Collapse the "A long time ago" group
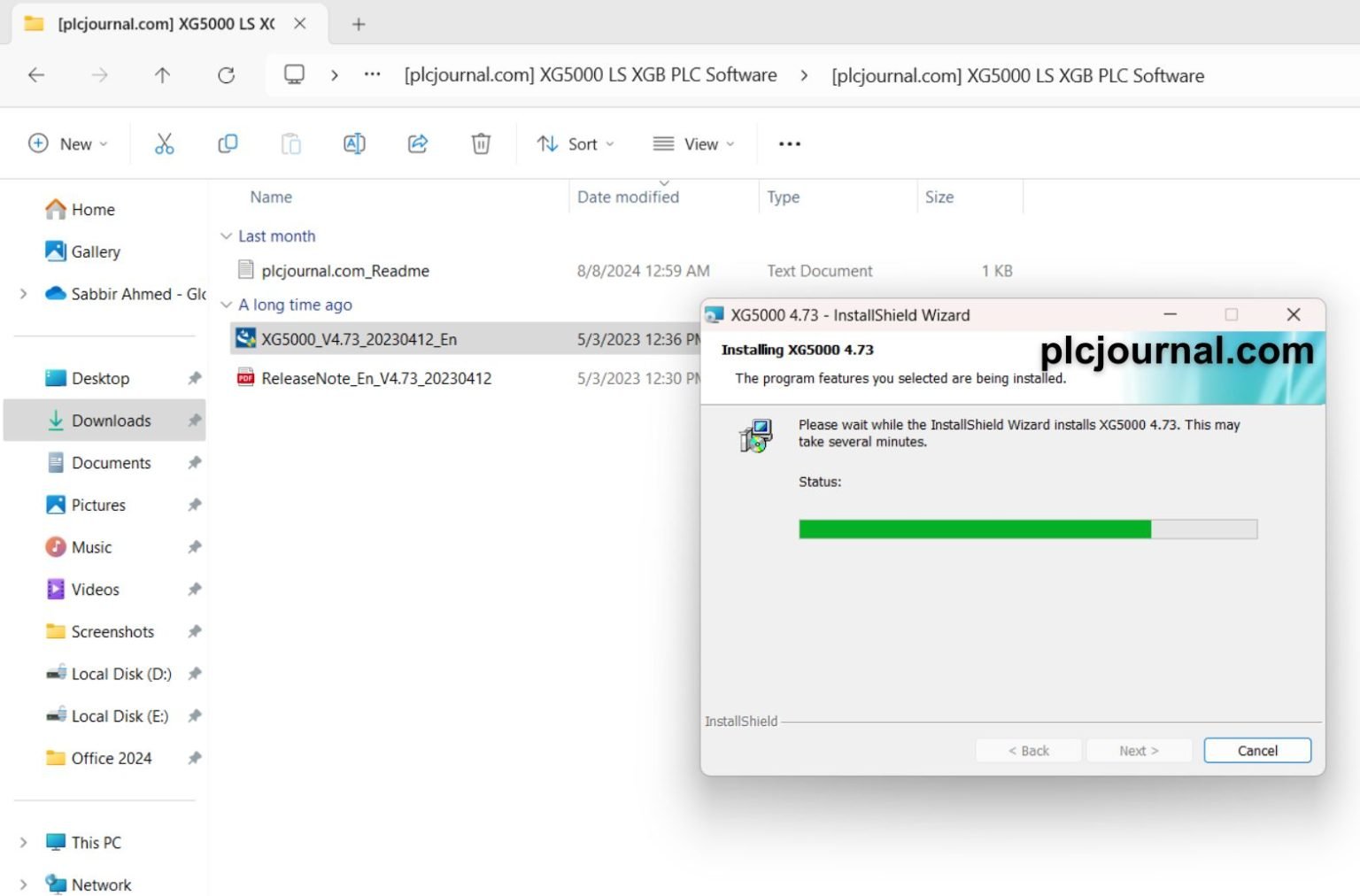This screenshot has width=1360, height=896. coord(226,305)
